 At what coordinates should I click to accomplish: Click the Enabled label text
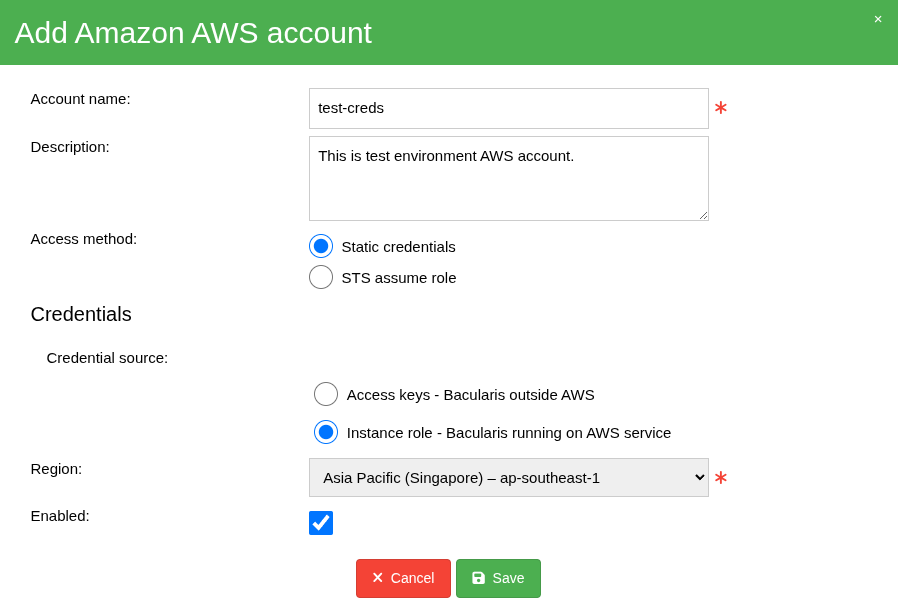coord(60,516)
